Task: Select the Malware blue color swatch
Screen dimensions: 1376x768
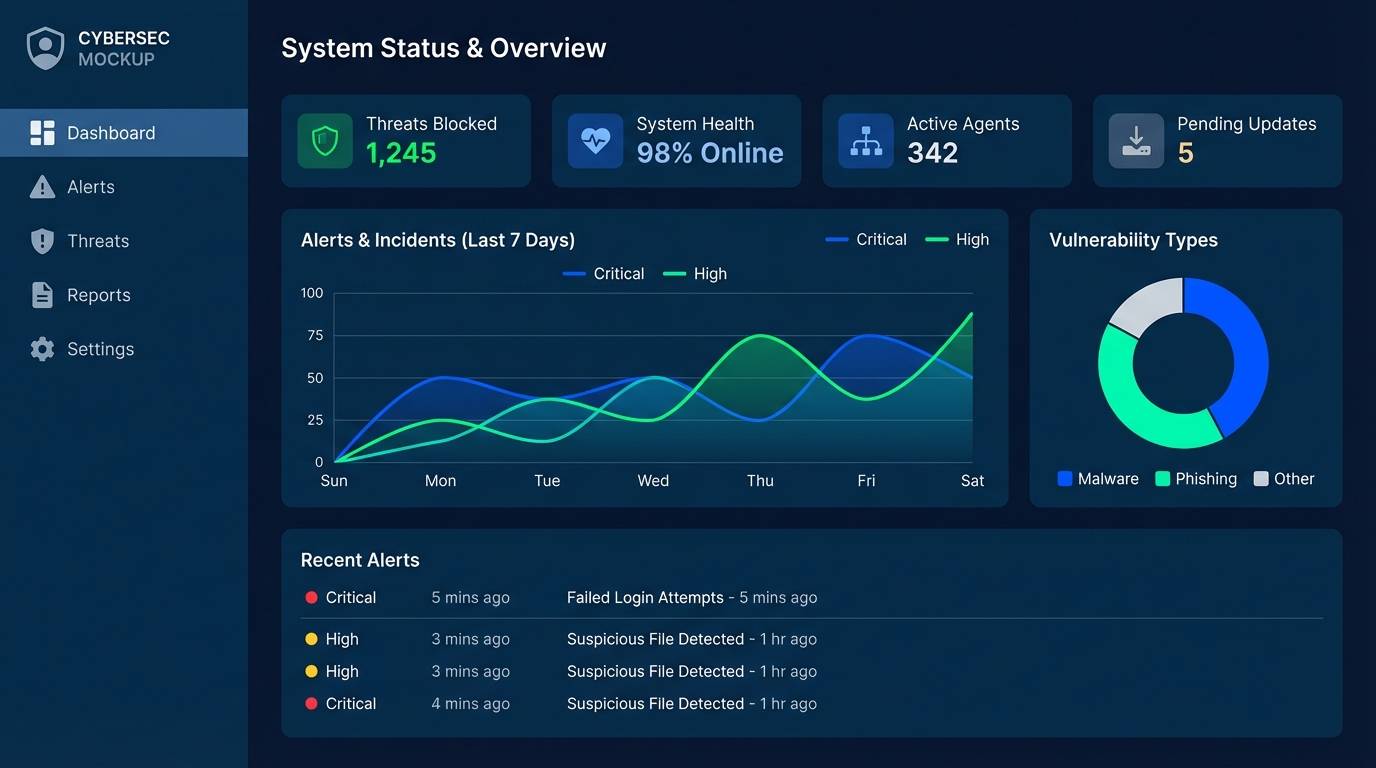Action: [x=1063, y=479]
